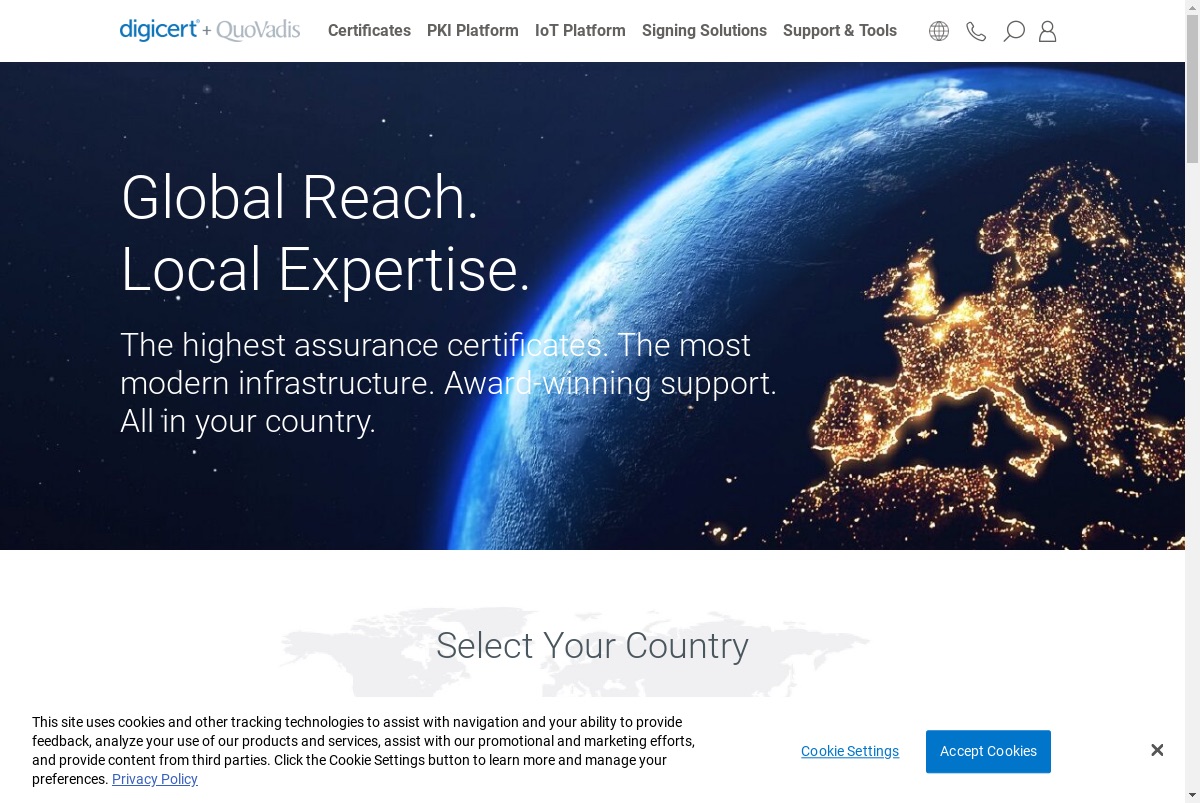Click the page vertical scrollbar thumb
The image size is (1200, 803).
click(1192, 88)
